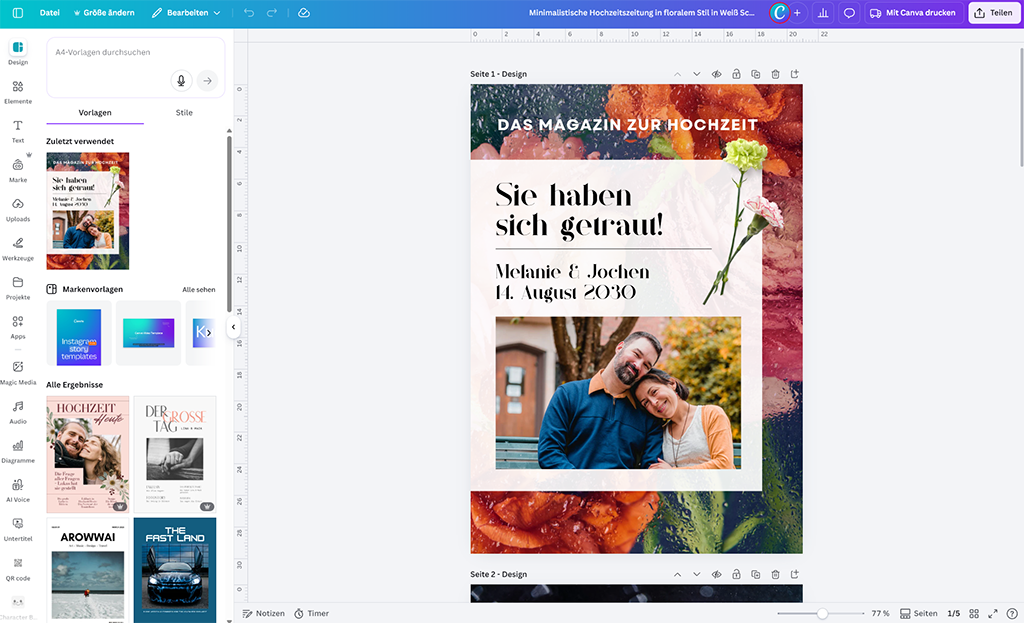Move Seite 1 down with chevron
The height and width of the screenshot is (623, 1024).
697,74
